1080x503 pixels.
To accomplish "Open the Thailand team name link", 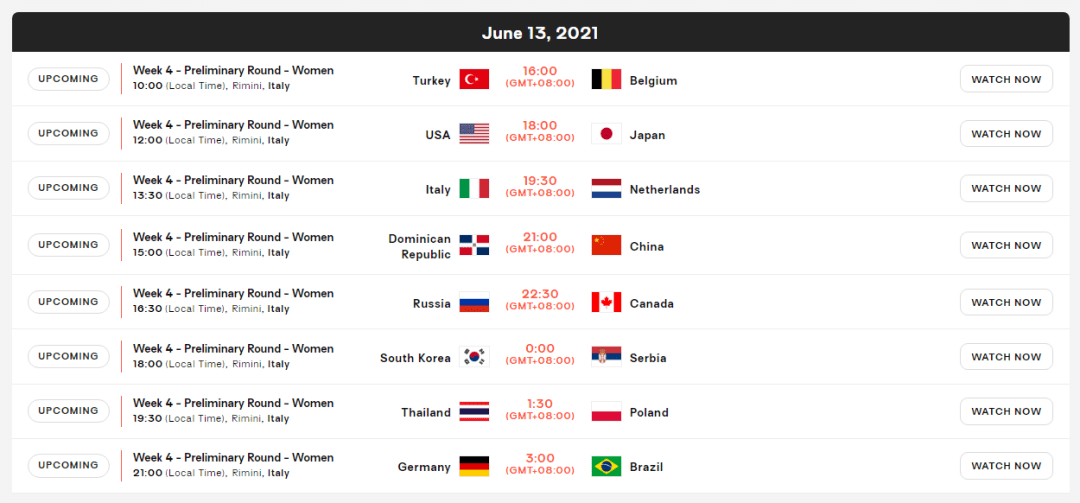I will tap(426, 412).
